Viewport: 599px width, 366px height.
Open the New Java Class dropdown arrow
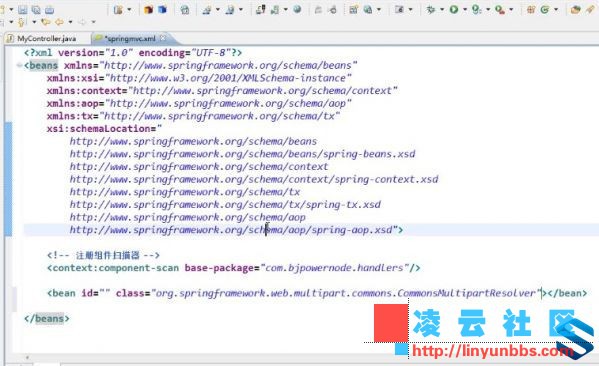(556, 10)
